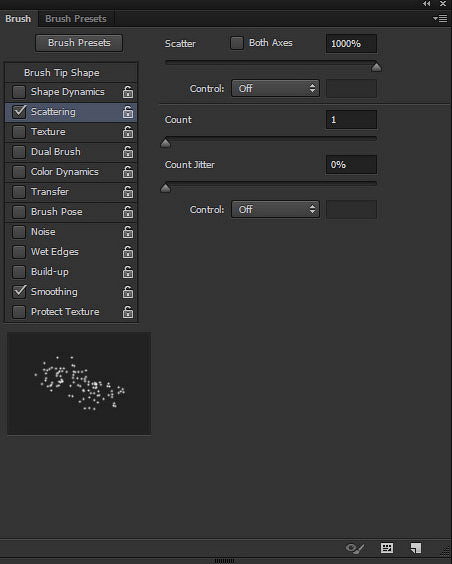Click the lock icon beside Build-up
This screenshot has height=564, width=452.
[128, 272]
